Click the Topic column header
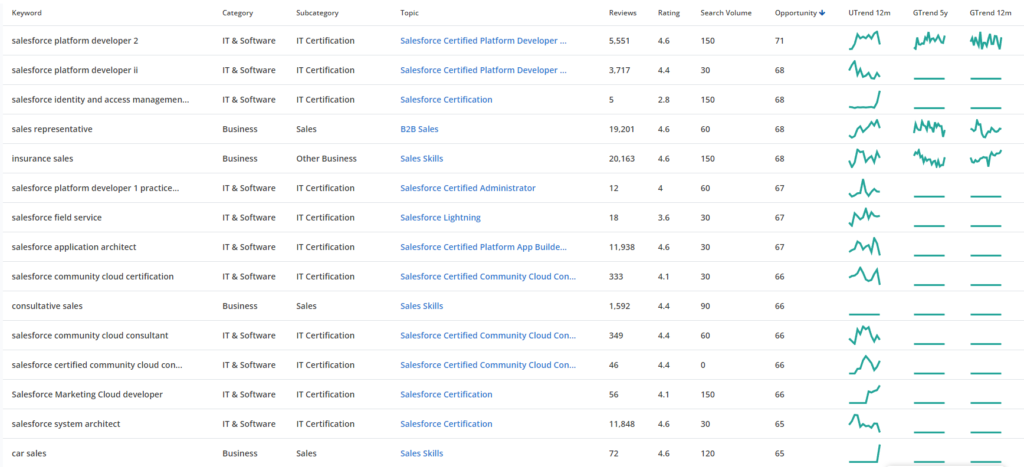The width and height of the screenshot is (1024, 467). (409, 13)
